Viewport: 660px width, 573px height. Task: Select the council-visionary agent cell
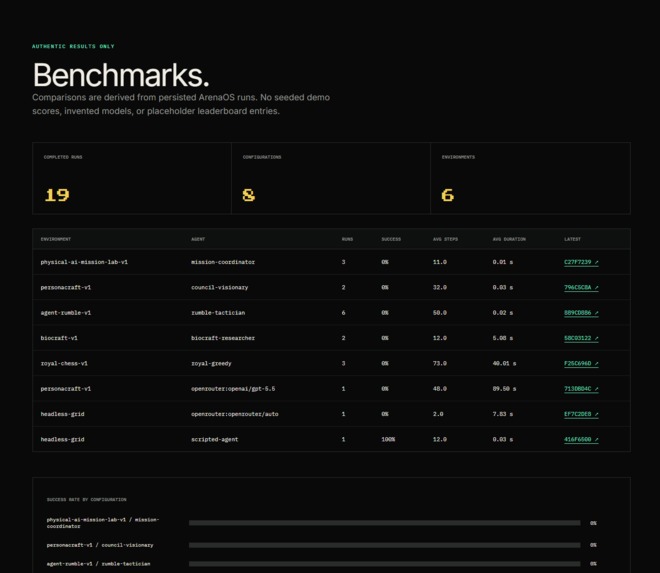pos(219,287)
